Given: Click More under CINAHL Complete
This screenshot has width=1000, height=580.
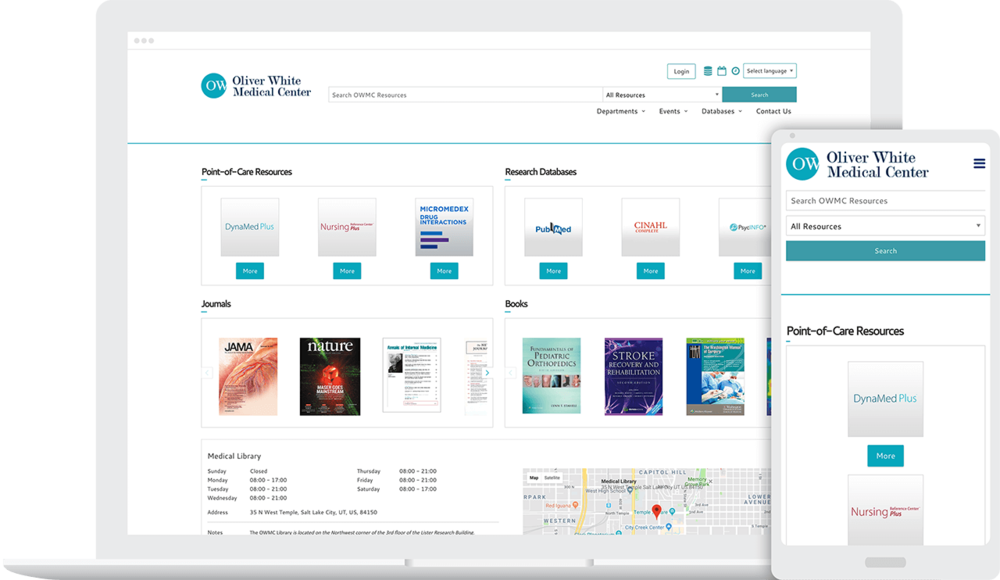Looking at the screenshot, I should coord(651,271).
